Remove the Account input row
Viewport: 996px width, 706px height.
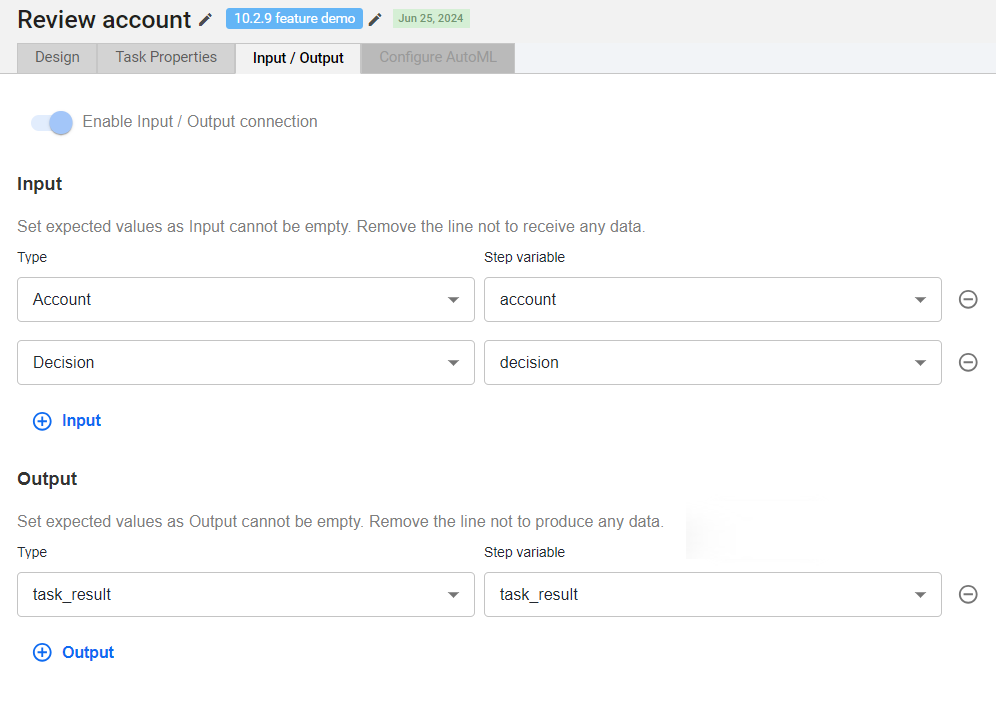pyautogui.click(x=967, y=299)
